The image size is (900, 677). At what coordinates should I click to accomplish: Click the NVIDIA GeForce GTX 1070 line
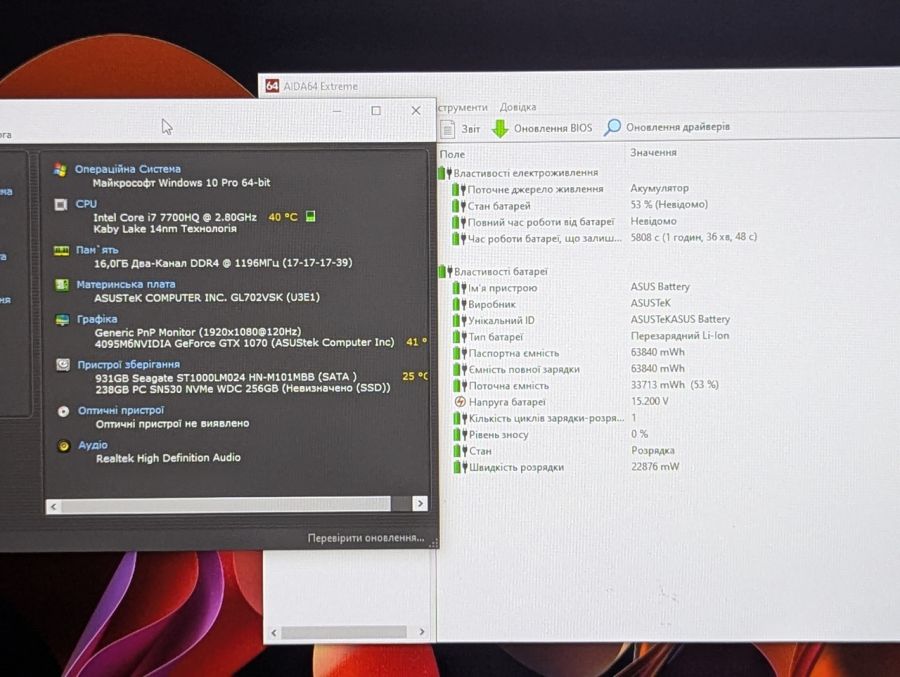(245, 343)
